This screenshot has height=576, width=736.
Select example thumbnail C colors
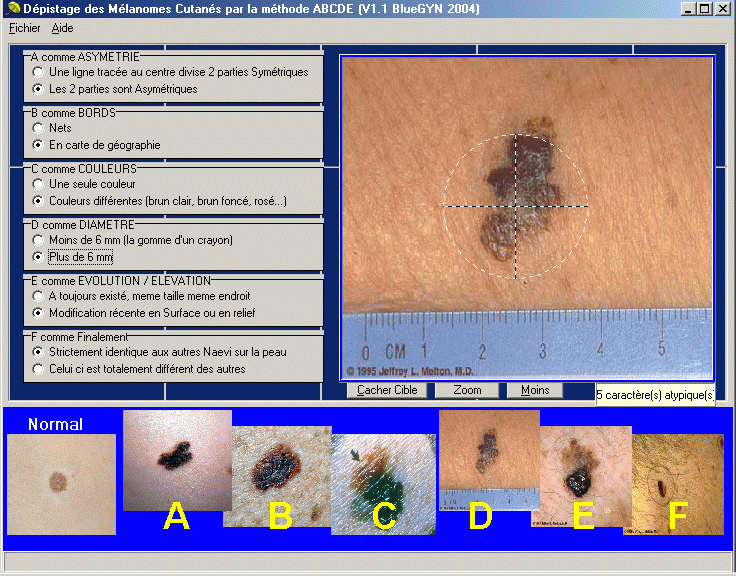coord(383,484)
